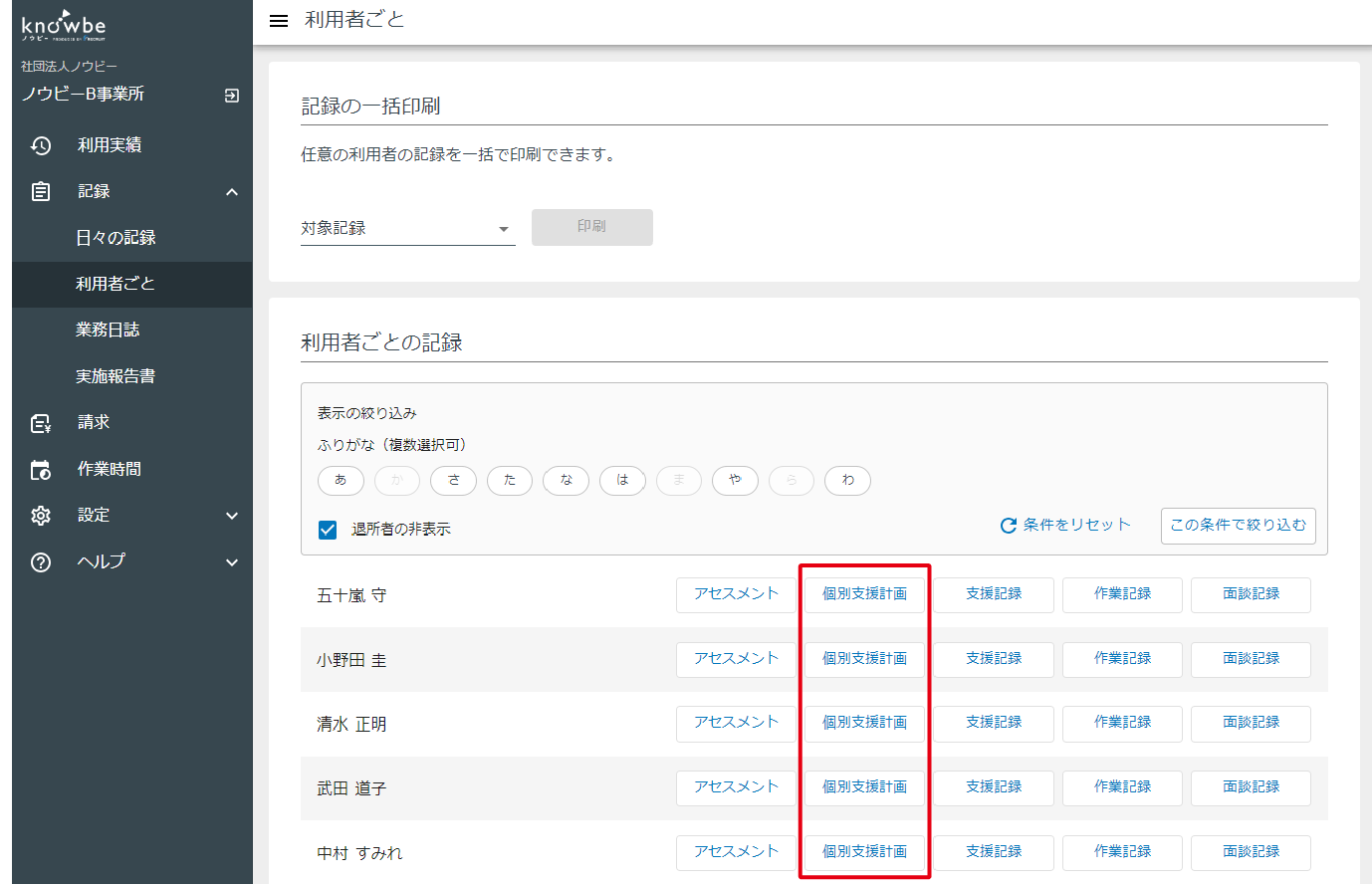Image resolution: width=1372 pixels, height=885 pixels.
Task: Click the 記録 clipboard icon in sidebar
Action: point(40,191)
